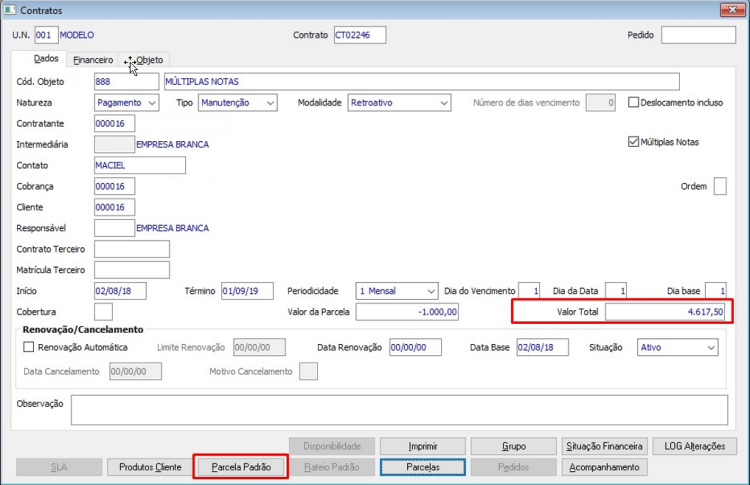The width and height of the screenshot is (750, 485).
Task: Switch to the Financeiro tab
Action: click(93, 60)
